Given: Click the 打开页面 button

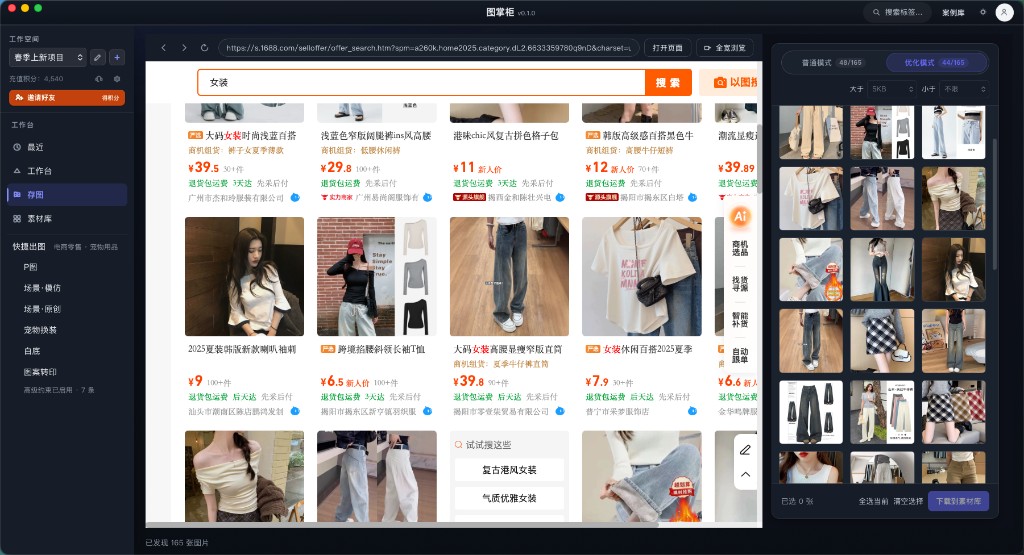Looking at the screenshot, I should tap(667, 48).
